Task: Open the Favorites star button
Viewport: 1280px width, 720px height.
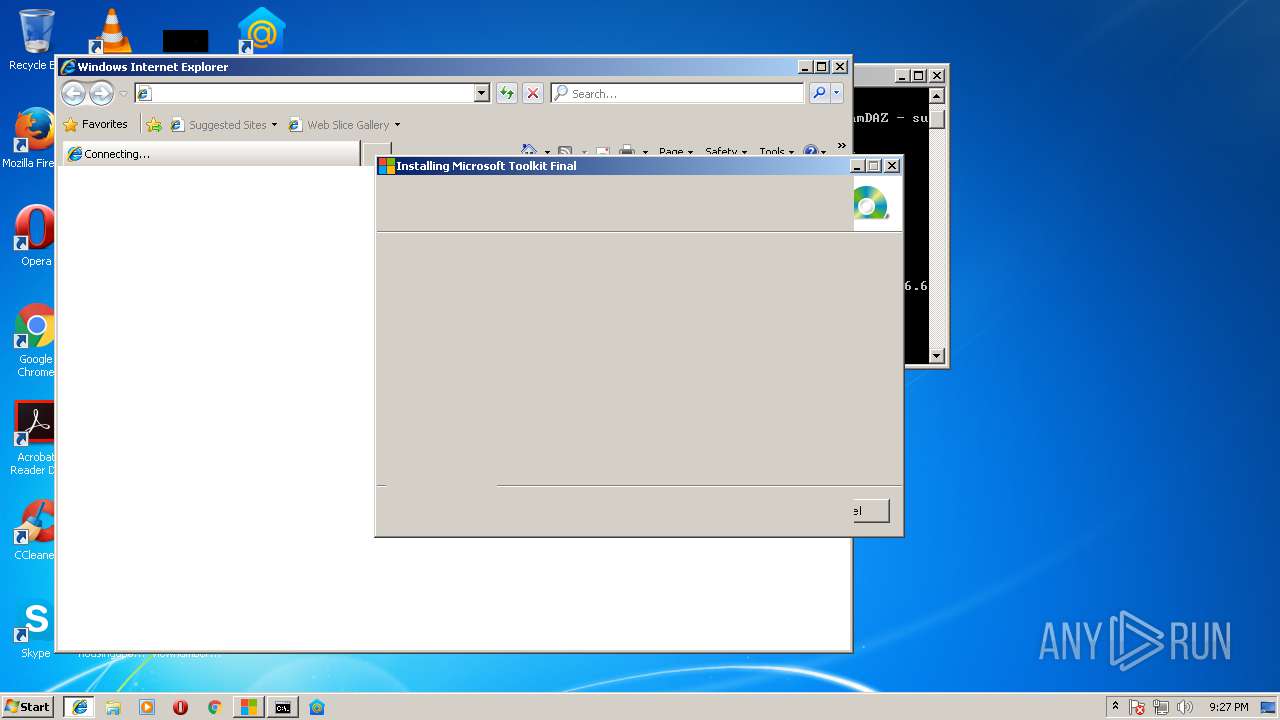Action: click(x=96, y=125)
